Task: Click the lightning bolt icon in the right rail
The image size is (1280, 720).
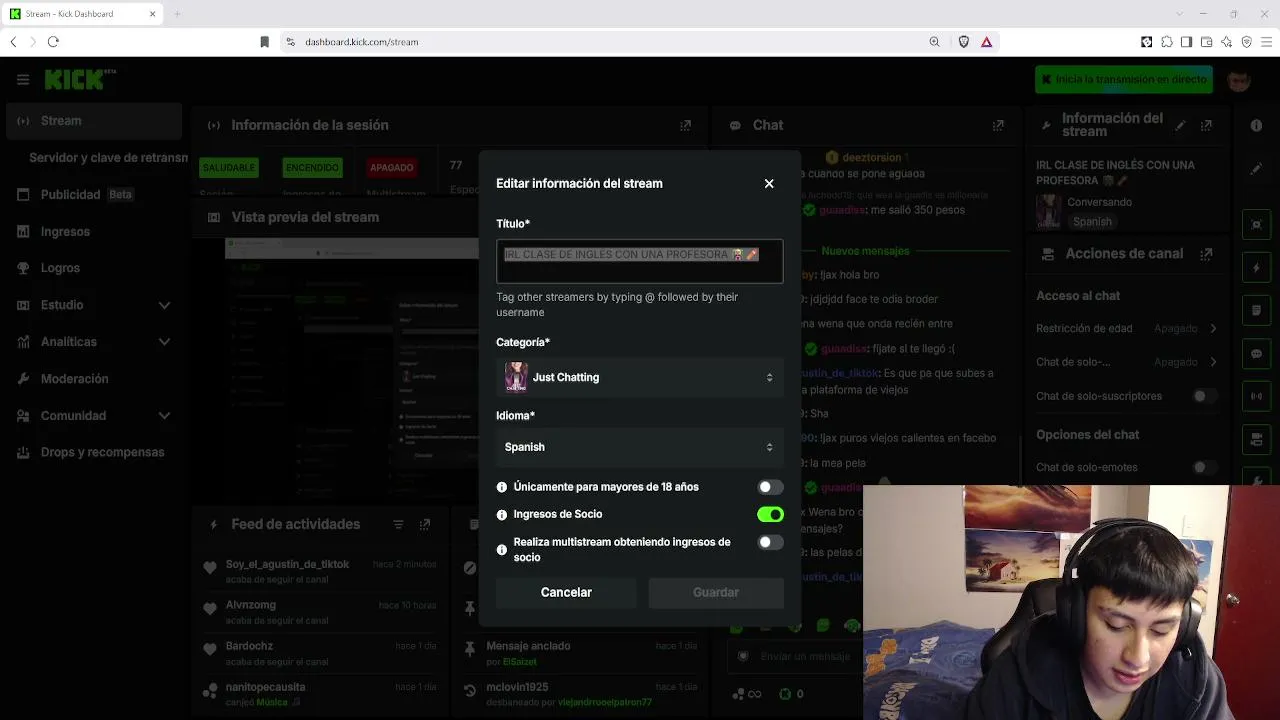Action: [1257, 268]
